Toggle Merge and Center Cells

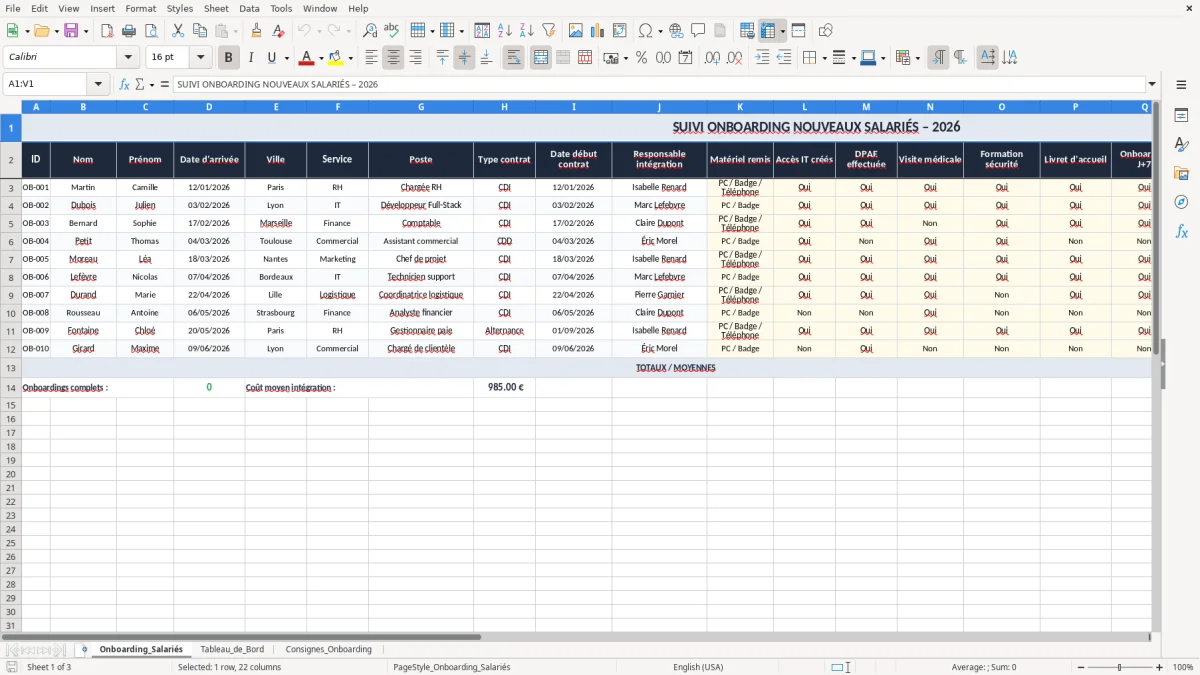[541, 58]
